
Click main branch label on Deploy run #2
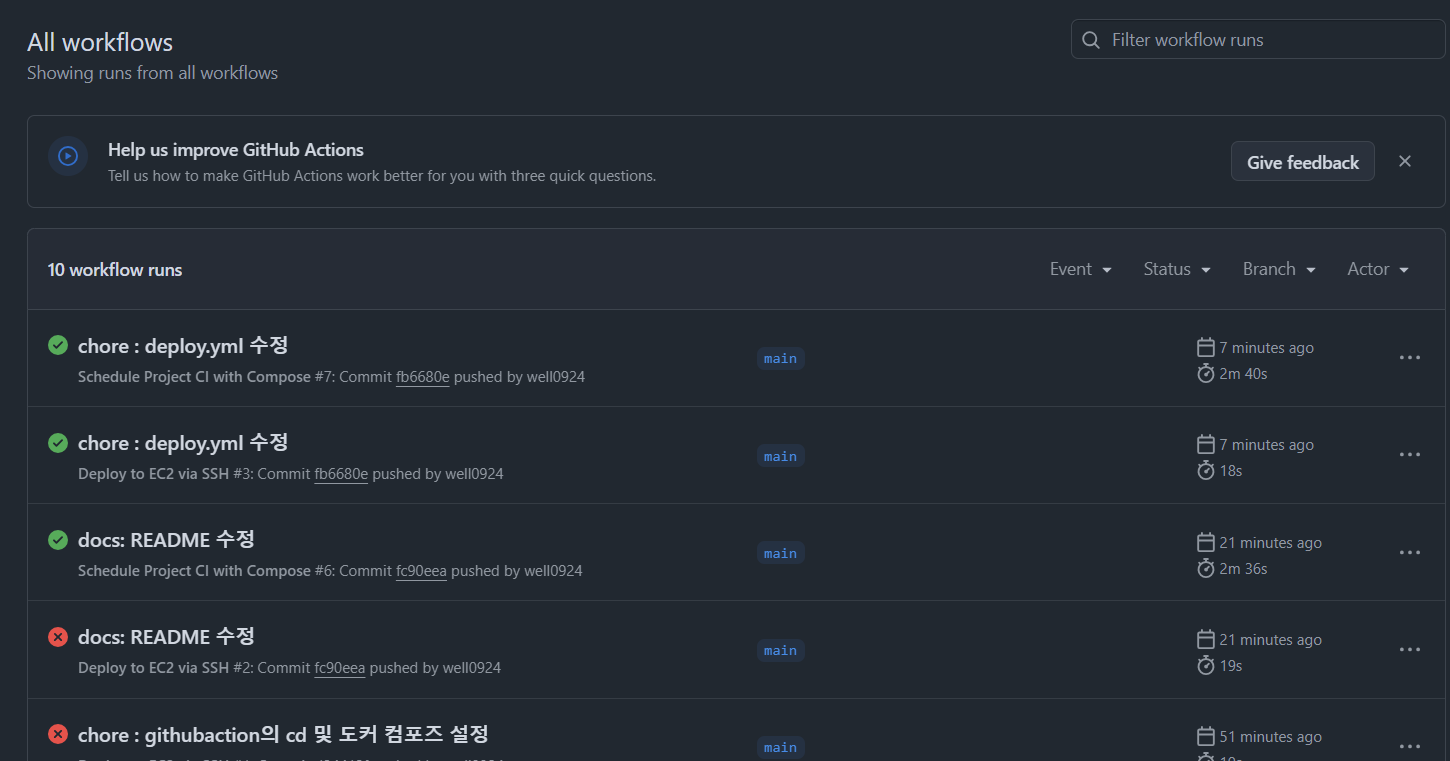coord(780,650)
